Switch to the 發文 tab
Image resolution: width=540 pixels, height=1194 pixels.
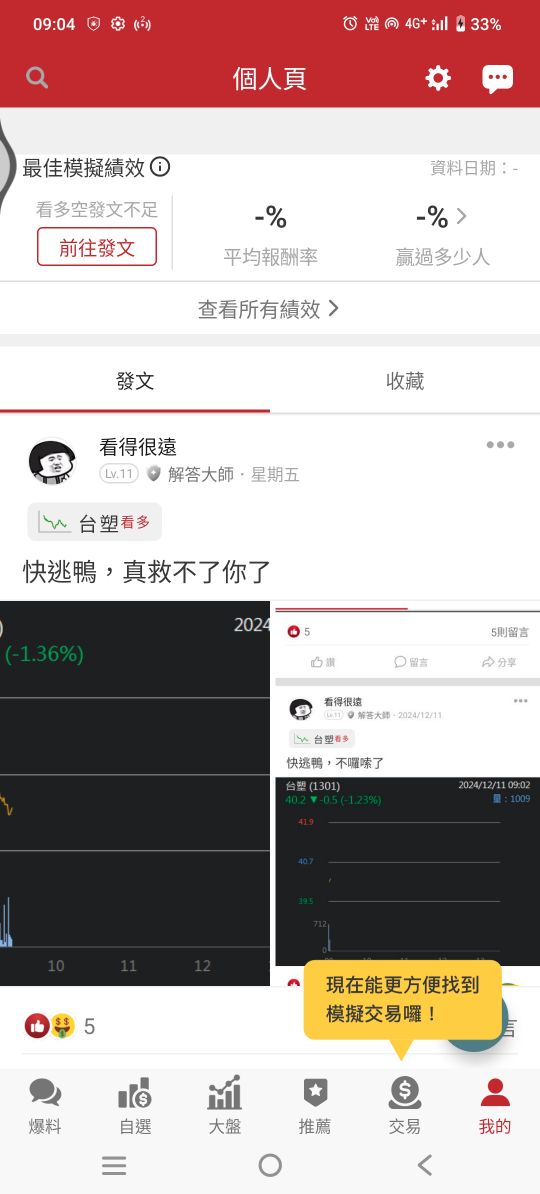pos(135,381)
